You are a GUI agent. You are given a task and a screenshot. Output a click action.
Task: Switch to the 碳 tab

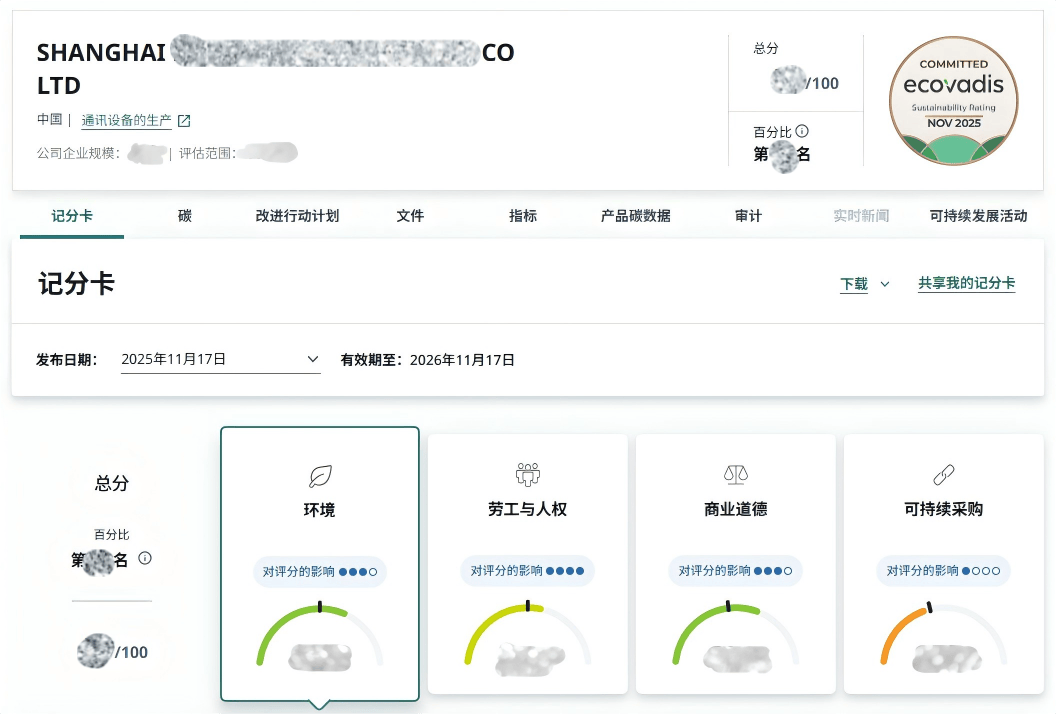point(185,216)
